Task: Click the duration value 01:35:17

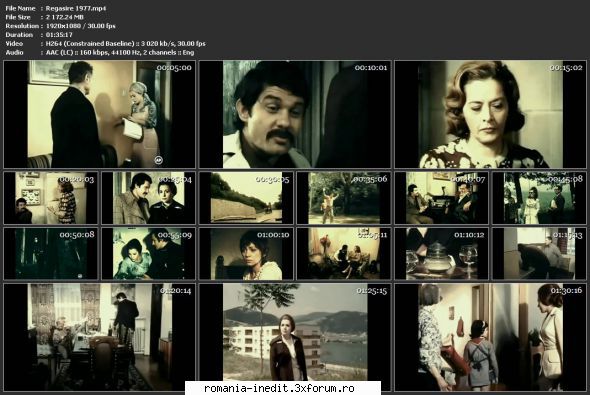Action: (59, 35)
